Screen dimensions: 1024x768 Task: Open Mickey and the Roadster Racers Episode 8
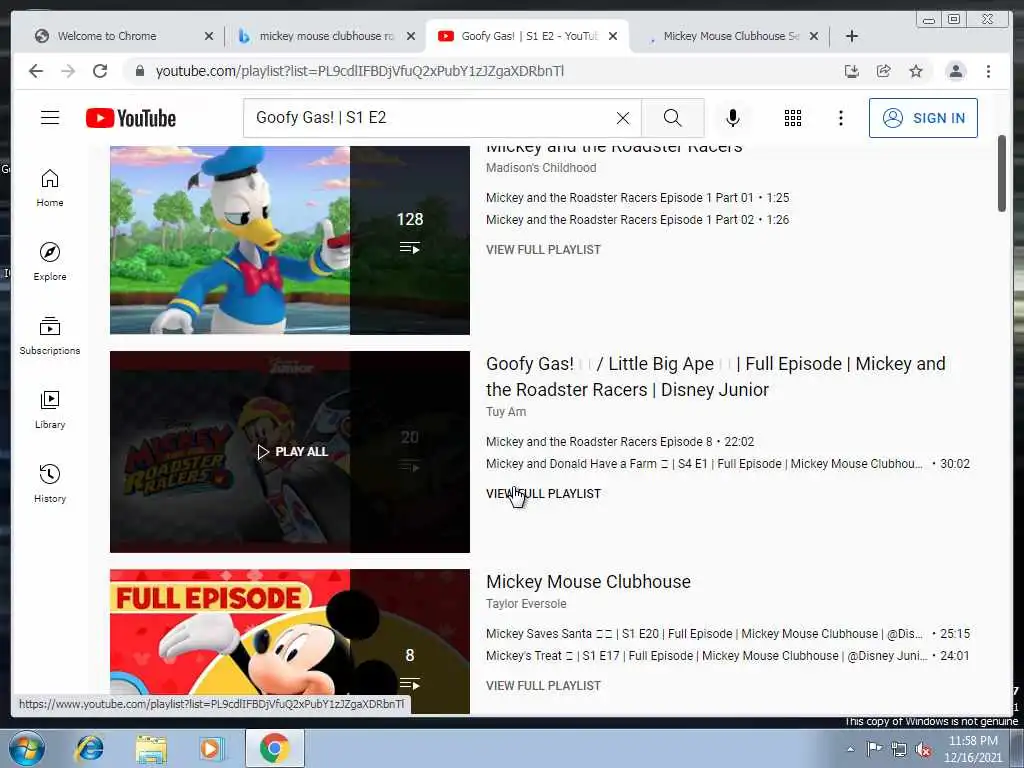[620, 442]
